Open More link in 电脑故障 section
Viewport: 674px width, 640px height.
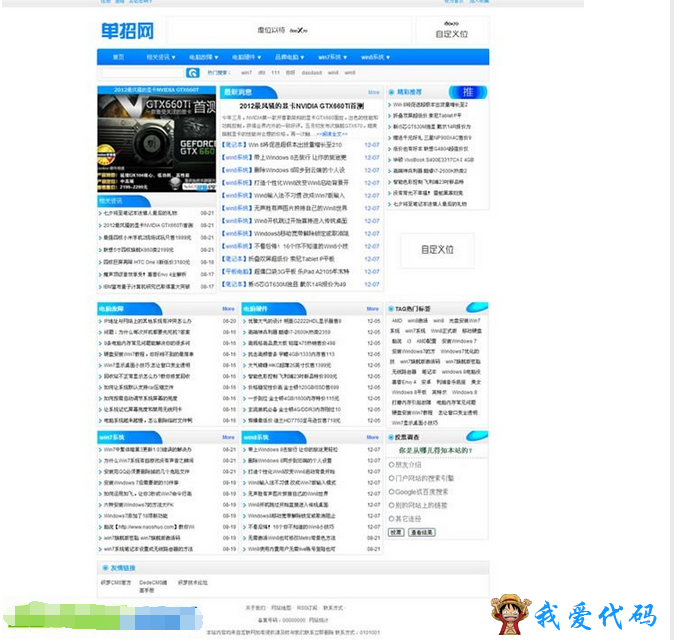(x=228, y=309)
